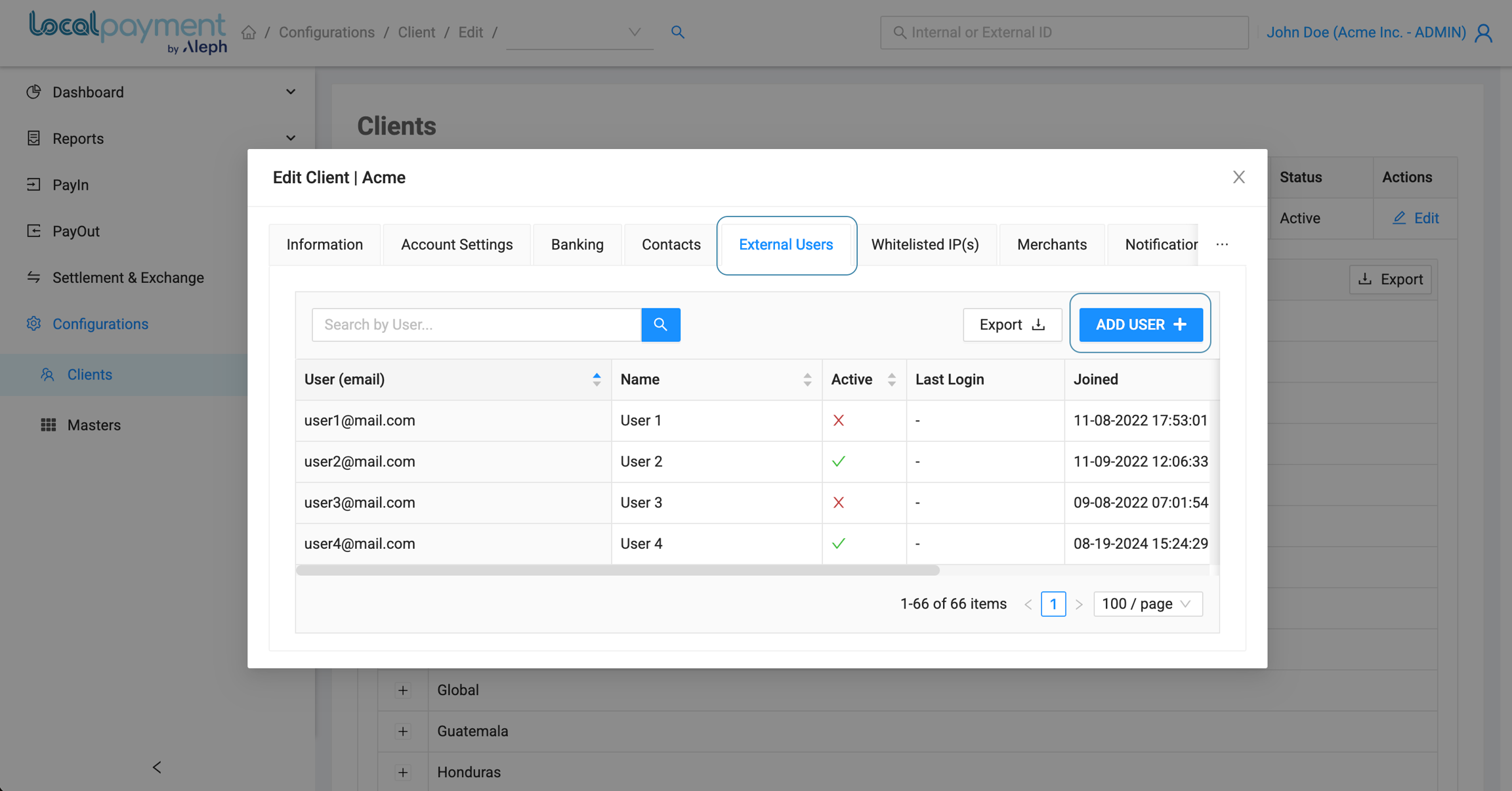Click the PayIn arrow icon
Image resolution: width=1512 pixels, height=791 pixels.
pyautogui.click(x=33, y=184)
